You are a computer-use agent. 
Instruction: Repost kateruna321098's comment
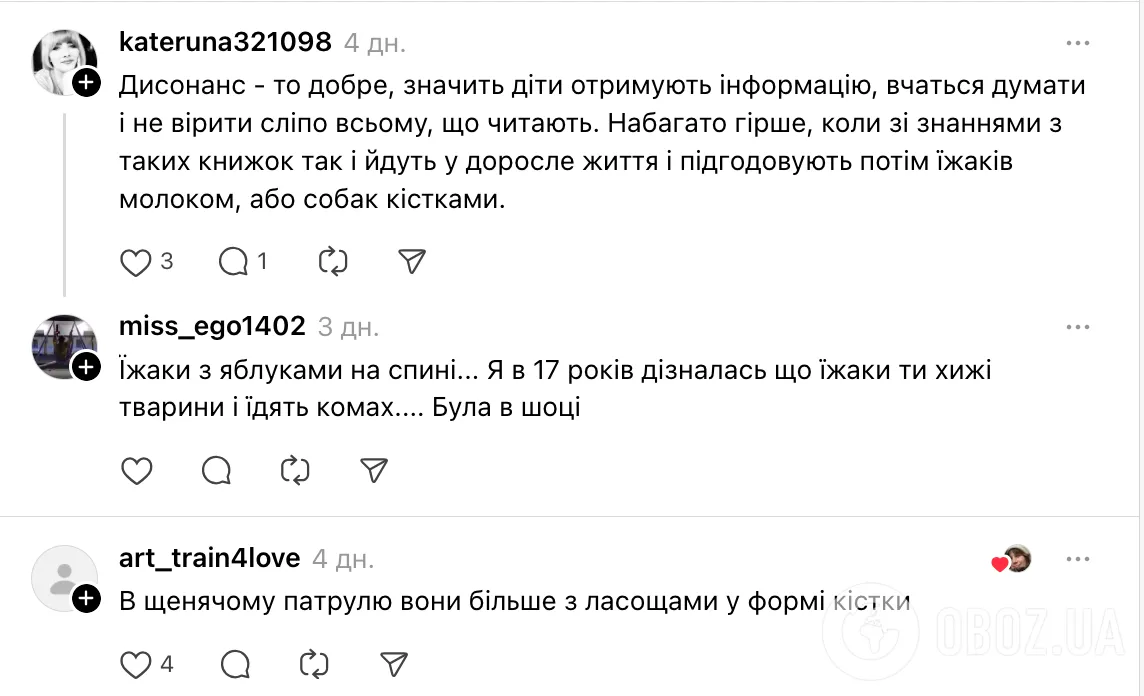tap(332, 261)
